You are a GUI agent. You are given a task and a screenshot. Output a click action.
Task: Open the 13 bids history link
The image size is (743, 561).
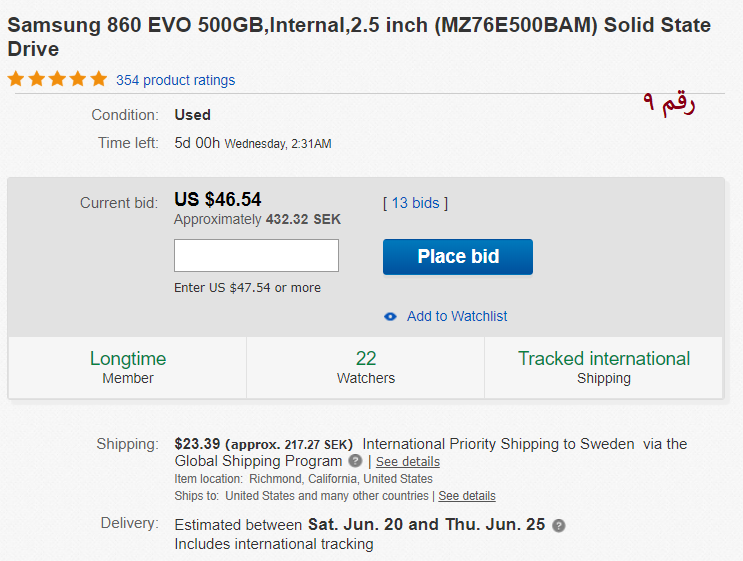415,203
